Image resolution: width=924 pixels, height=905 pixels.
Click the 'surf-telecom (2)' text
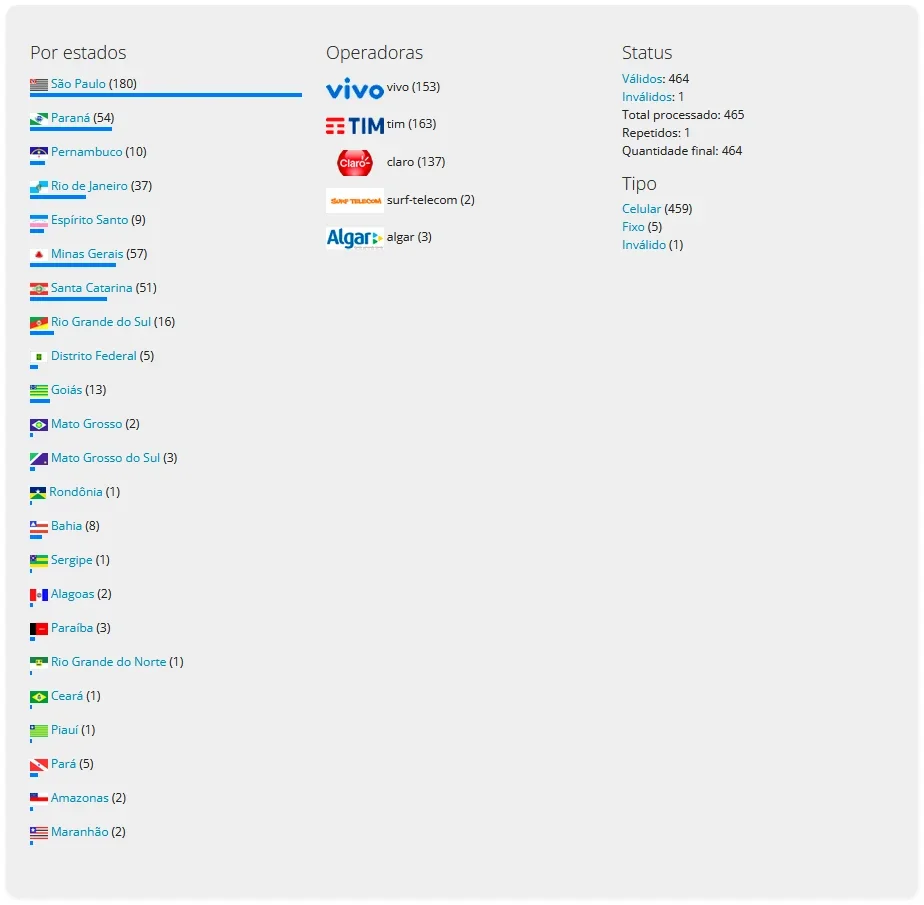coord(431,200)
